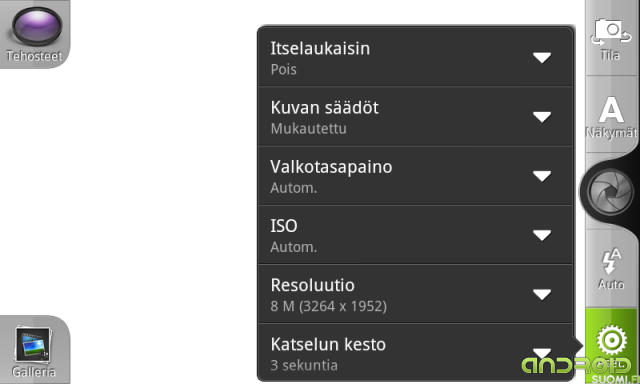Open the Näkymät scenes icon
Screen dimensions: 640x384
(x=611, y=115)
